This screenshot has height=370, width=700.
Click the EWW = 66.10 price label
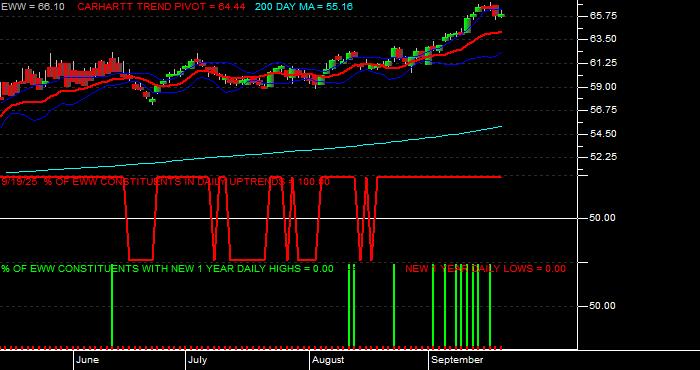(x=33, y=7)
